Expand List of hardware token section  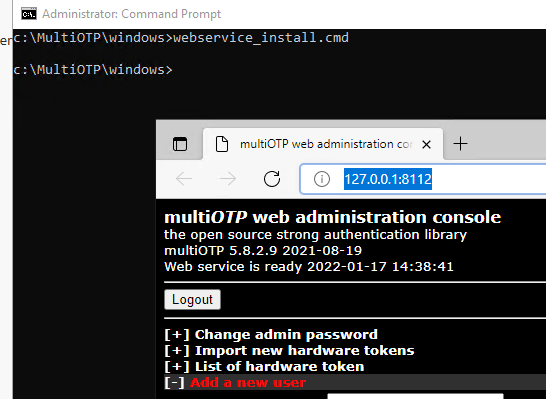[177, 367]
